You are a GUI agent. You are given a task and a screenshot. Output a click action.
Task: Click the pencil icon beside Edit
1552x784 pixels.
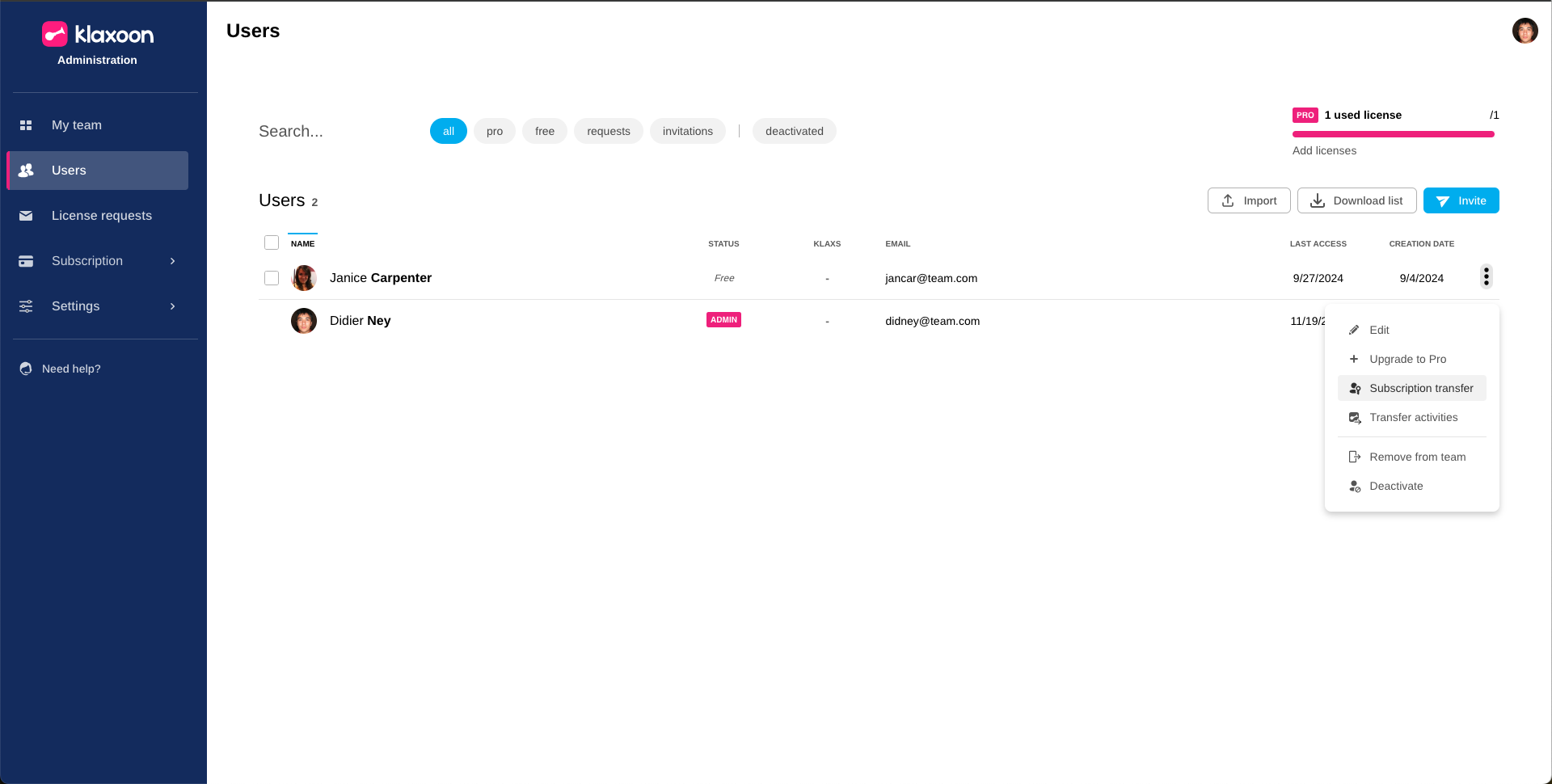click(1354, 330)
